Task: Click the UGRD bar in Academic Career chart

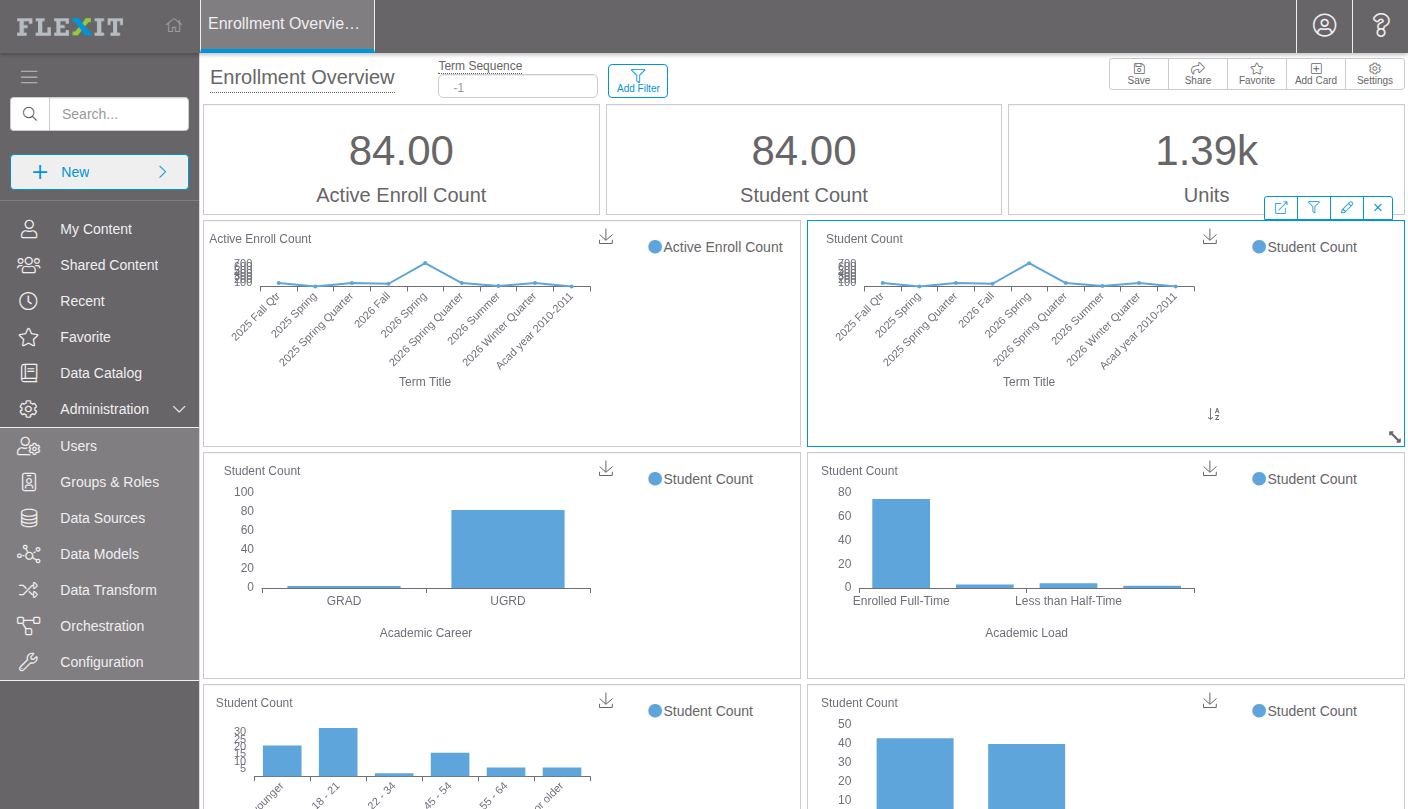Action: click(508, 549)
